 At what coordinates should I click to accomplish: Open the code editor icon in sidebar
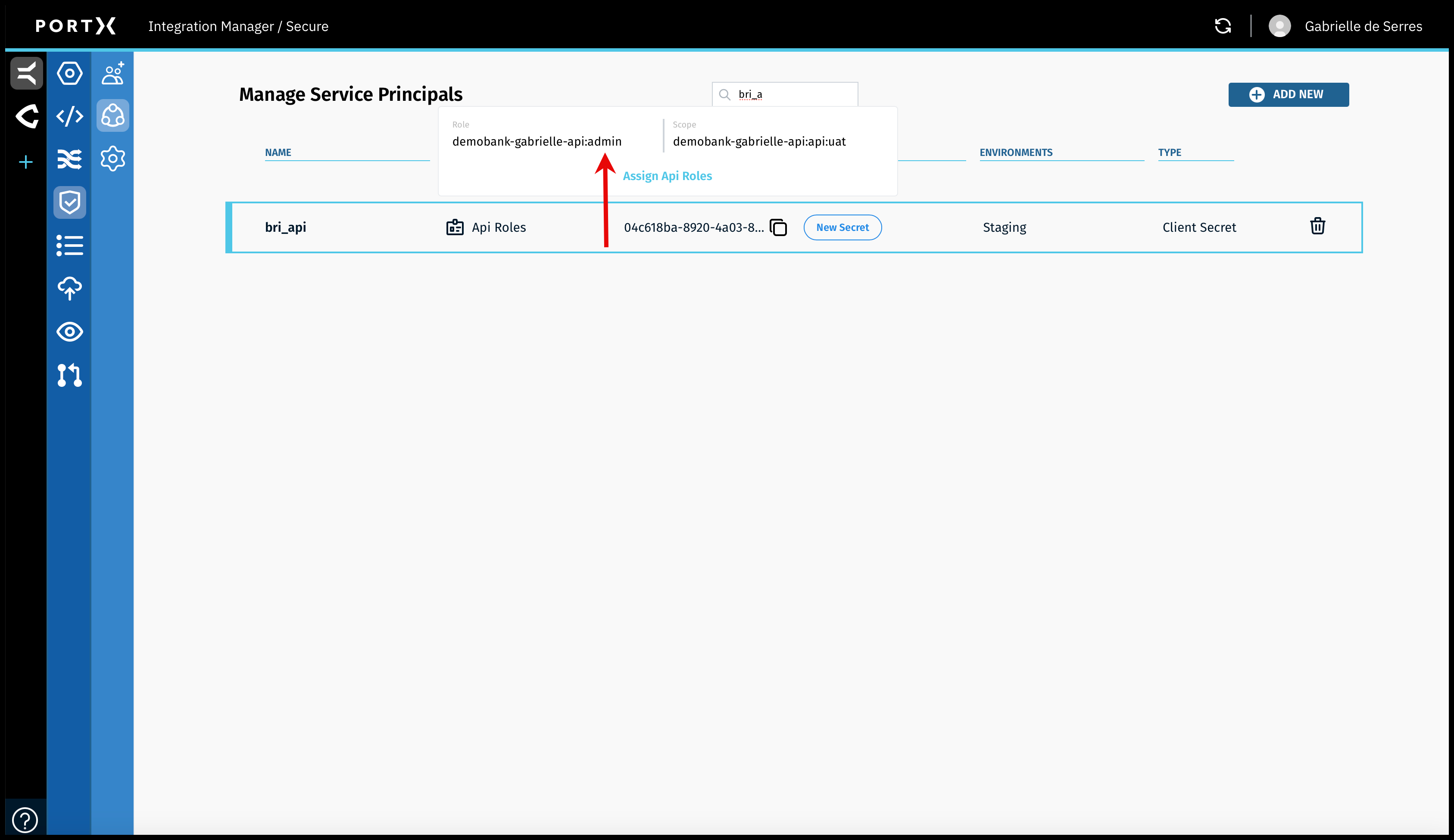point(69,117)
